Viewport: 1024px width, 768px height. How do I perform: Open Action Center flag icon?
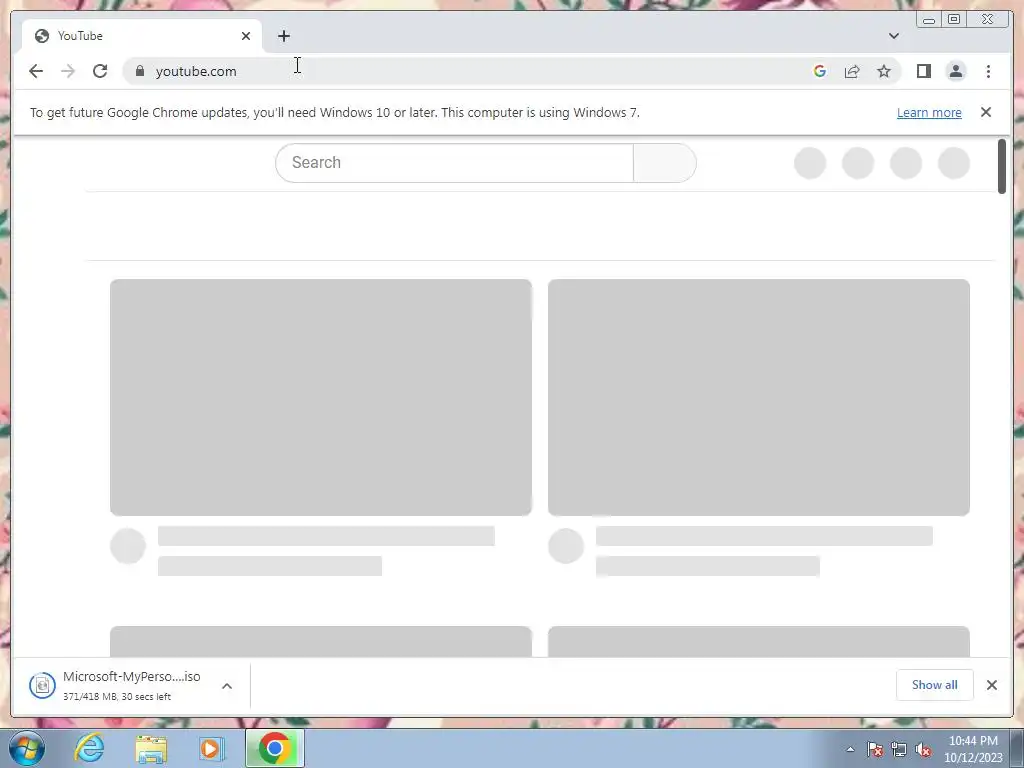(875, 749)
